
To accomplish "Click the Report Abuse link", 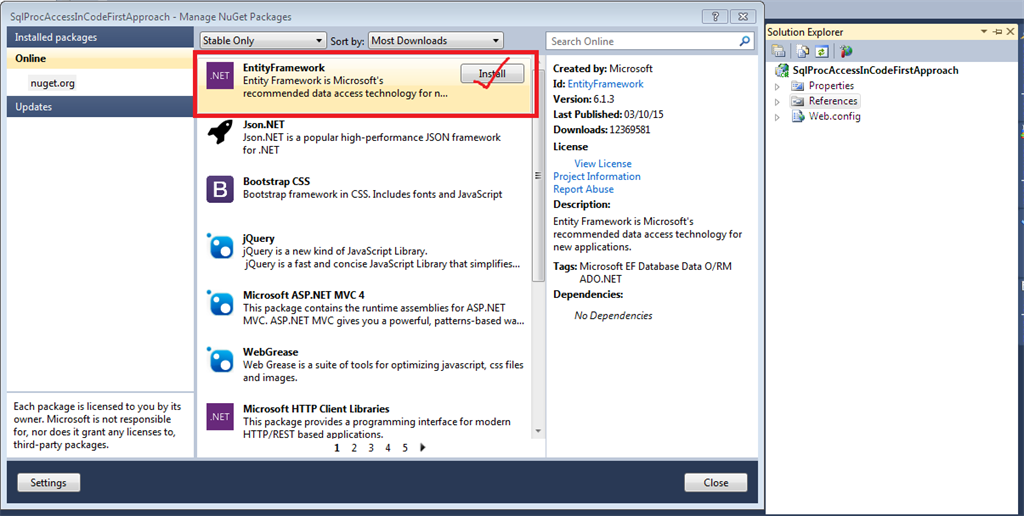I will (583, 189).
